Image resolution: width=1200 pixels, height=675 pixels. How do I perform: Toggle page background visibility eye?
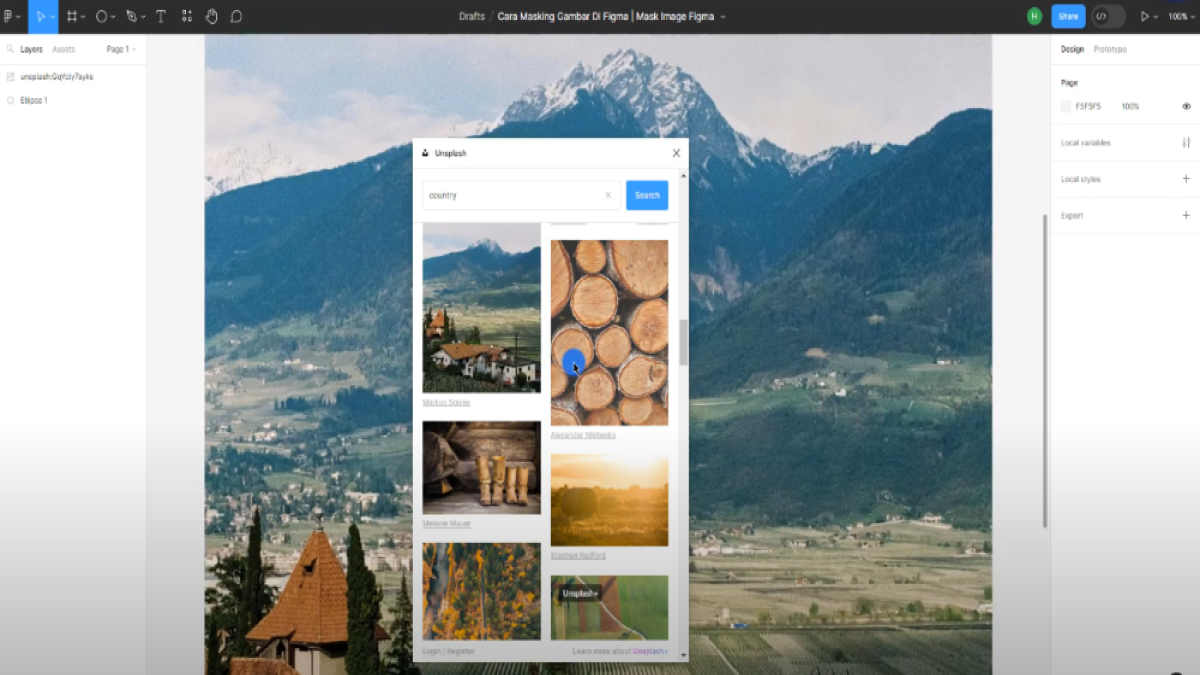[1186, 106]
